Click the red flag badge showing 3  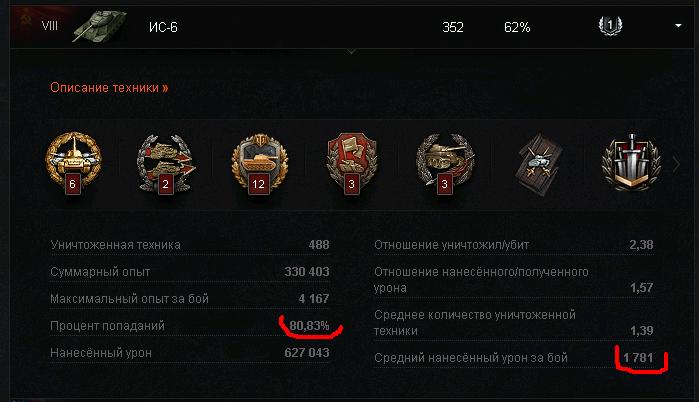(352, 164)
